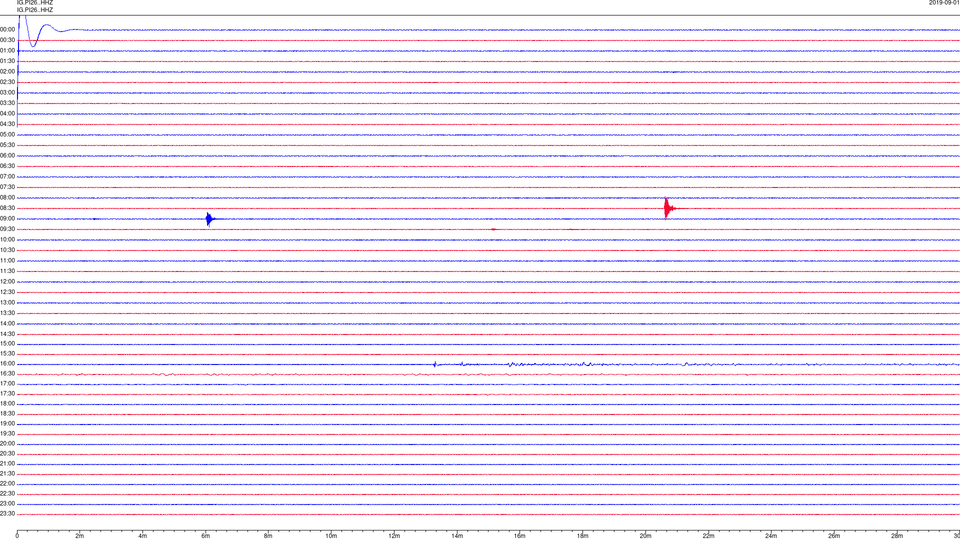Select the 17:00 time label
Screen dimensions: 960x540
(7, 384)
